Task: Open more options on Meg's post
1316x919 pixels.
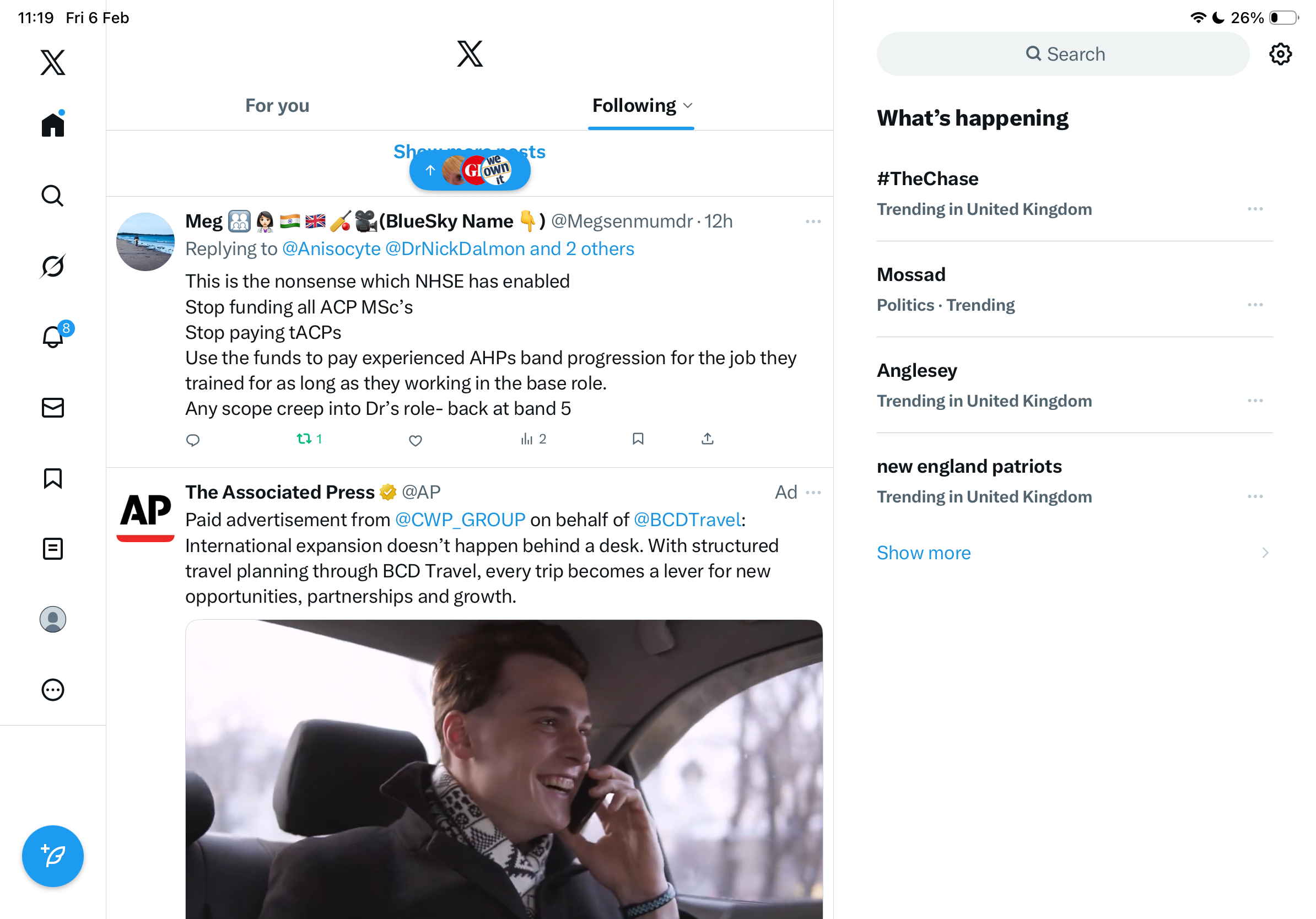Action: click(x=813, y=221)
